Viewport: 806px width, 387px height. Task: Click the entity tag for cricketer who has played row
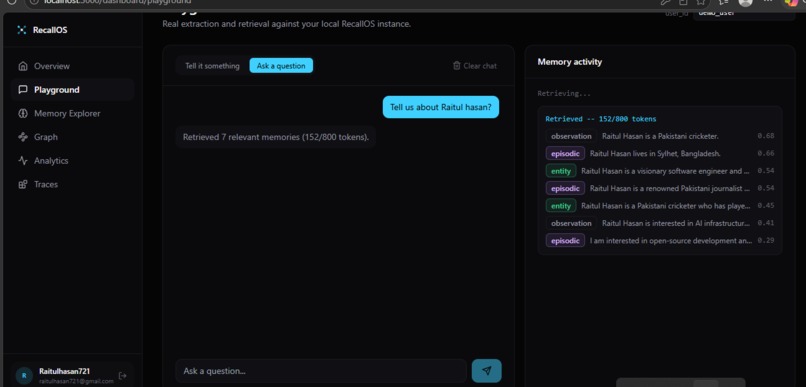561,206
